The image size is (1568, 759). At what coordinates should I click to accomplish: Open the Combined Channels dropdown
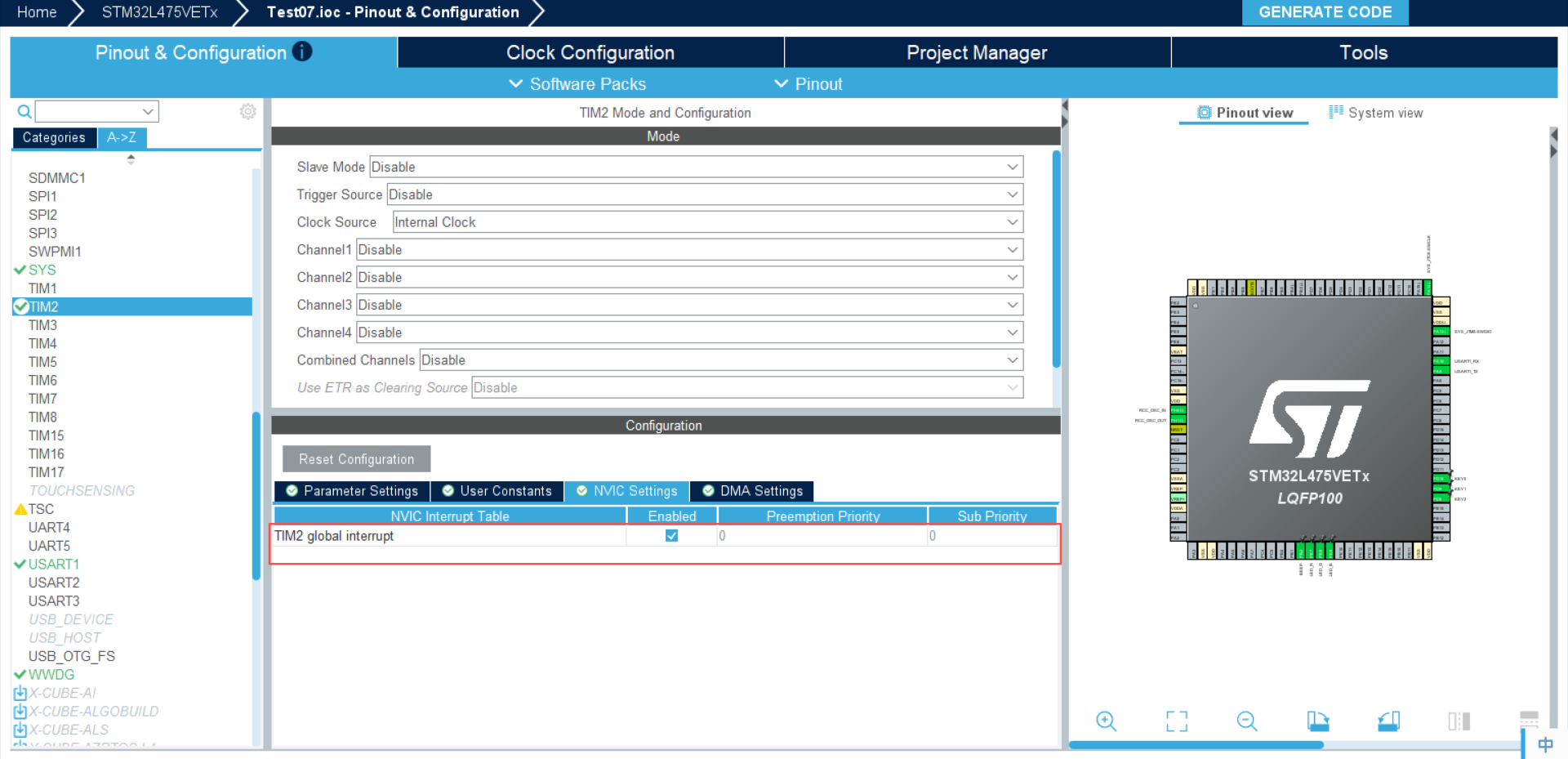click(721, 360)
